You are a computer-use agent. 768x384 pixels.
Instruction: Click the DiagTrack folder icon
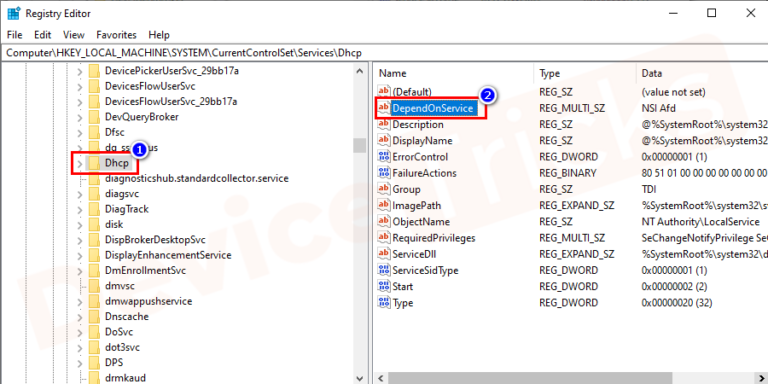(94, 209)
